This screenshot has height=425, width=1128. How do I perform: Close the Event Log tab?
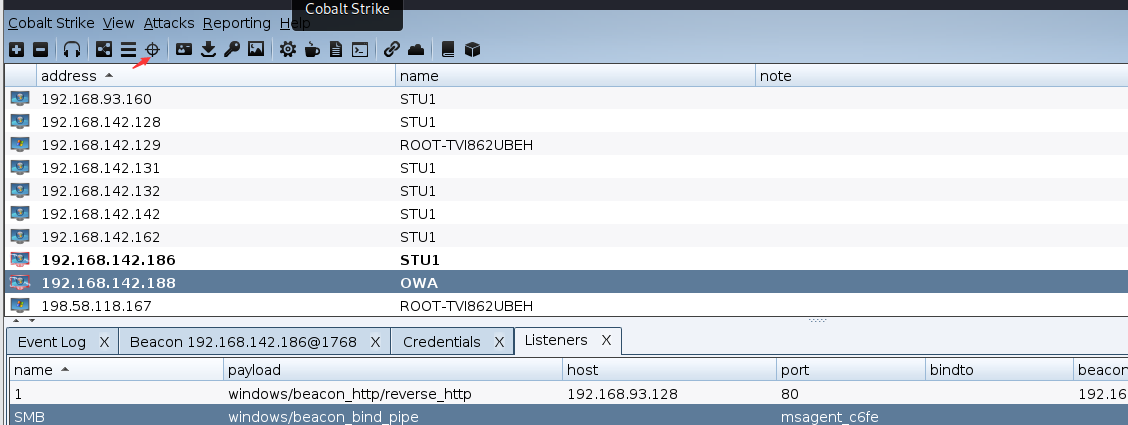click(x=104, y=342)
